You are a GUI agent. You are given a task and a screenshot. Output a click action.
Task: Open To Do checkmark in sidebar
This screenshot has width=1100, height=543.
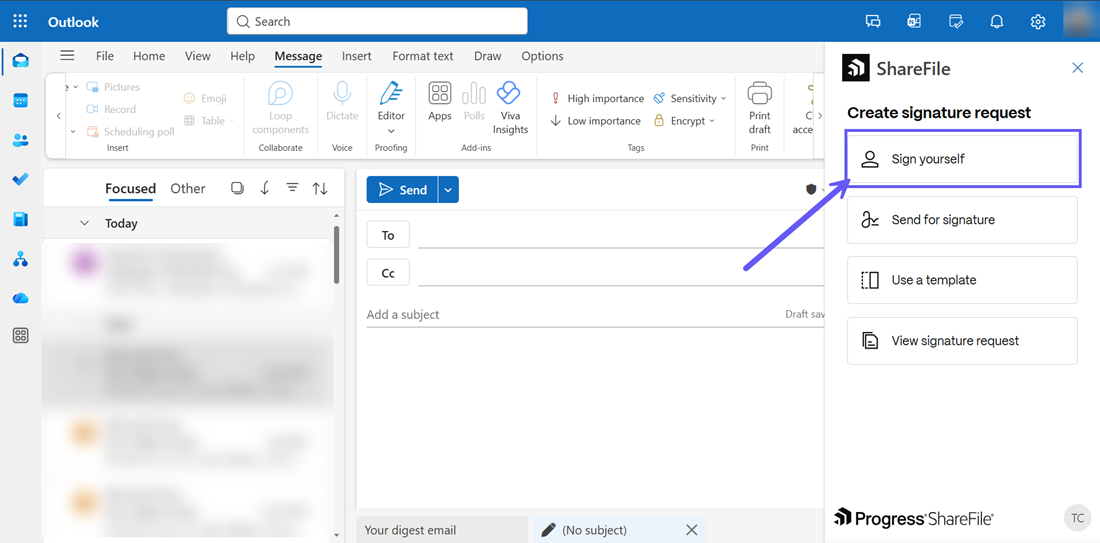pos(20,180)
